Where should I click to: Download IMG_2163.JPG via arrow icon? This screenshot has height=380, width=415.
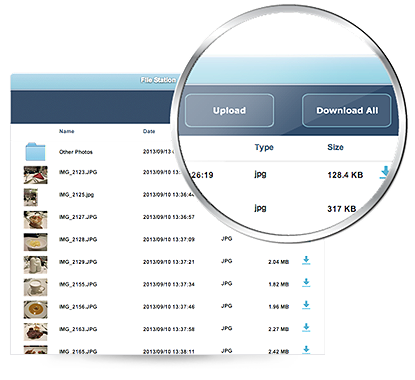(306, 328)
